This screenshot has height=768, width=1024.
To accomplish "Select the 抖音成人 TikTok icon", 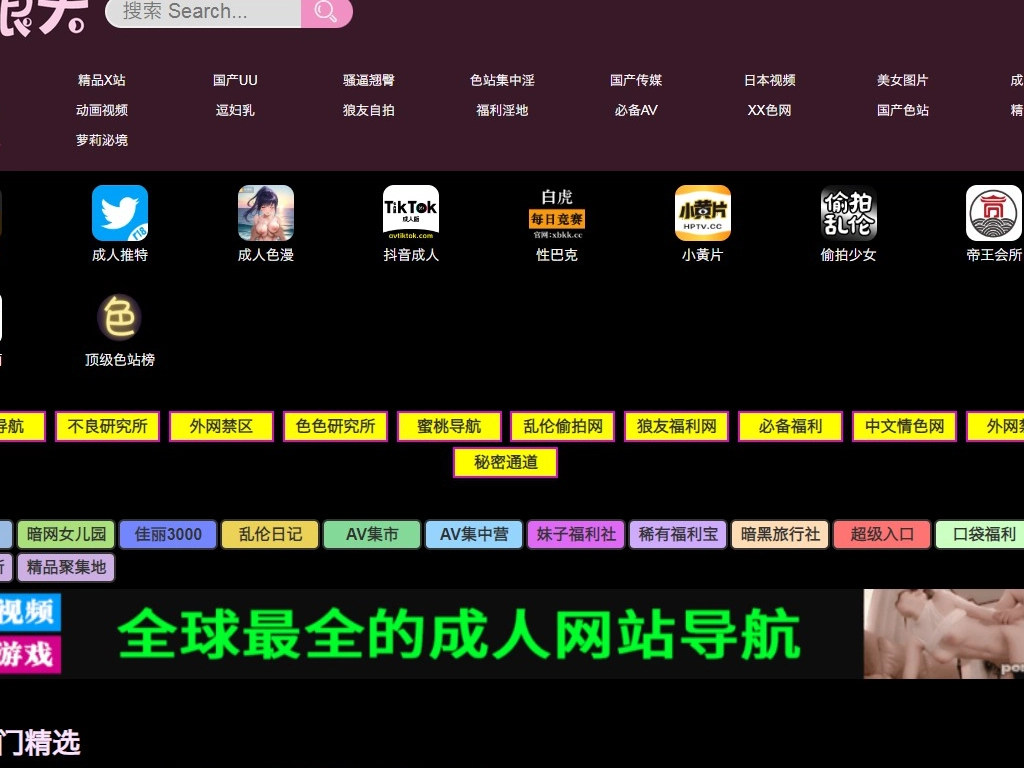I will (x=410, y=213).
